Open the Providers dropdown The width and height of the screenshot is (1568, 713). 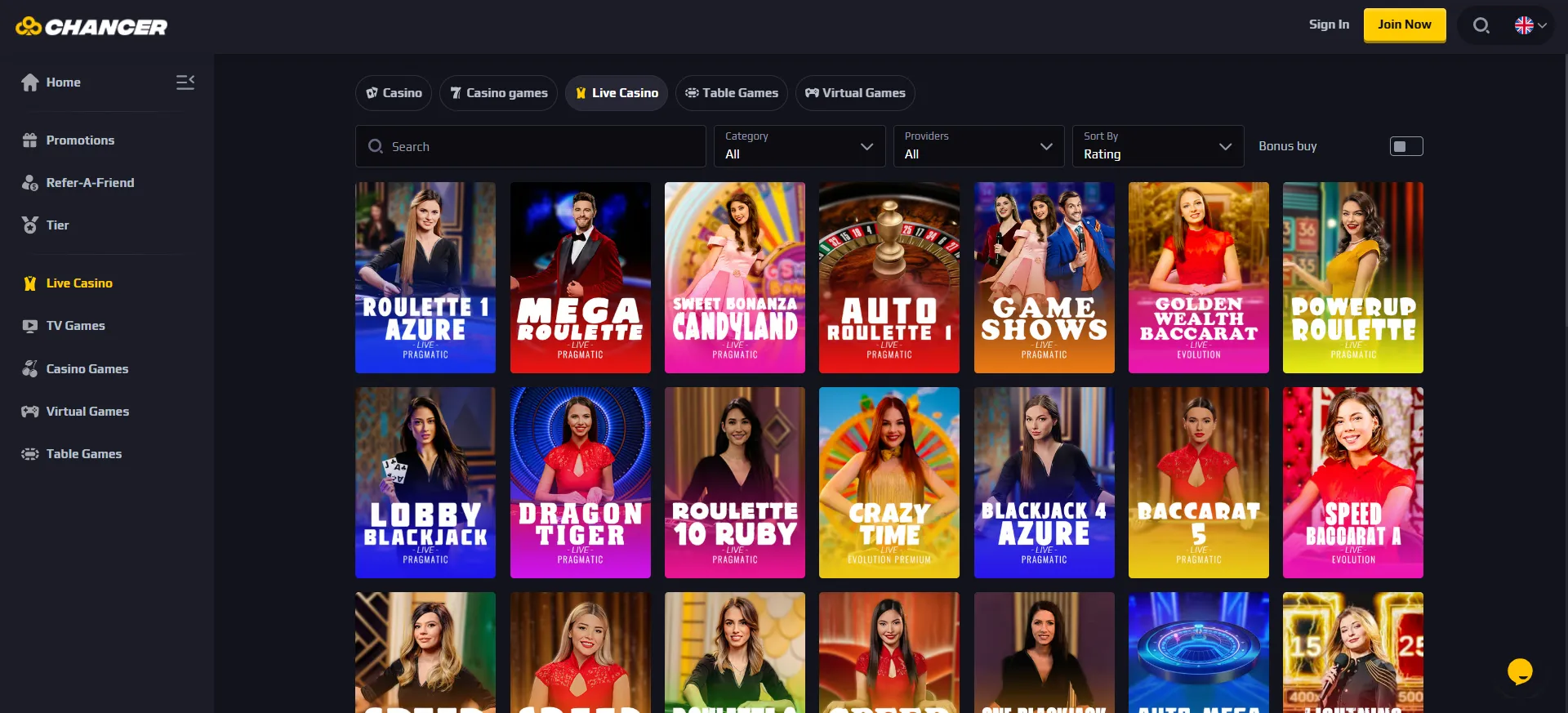coord(978,146)
